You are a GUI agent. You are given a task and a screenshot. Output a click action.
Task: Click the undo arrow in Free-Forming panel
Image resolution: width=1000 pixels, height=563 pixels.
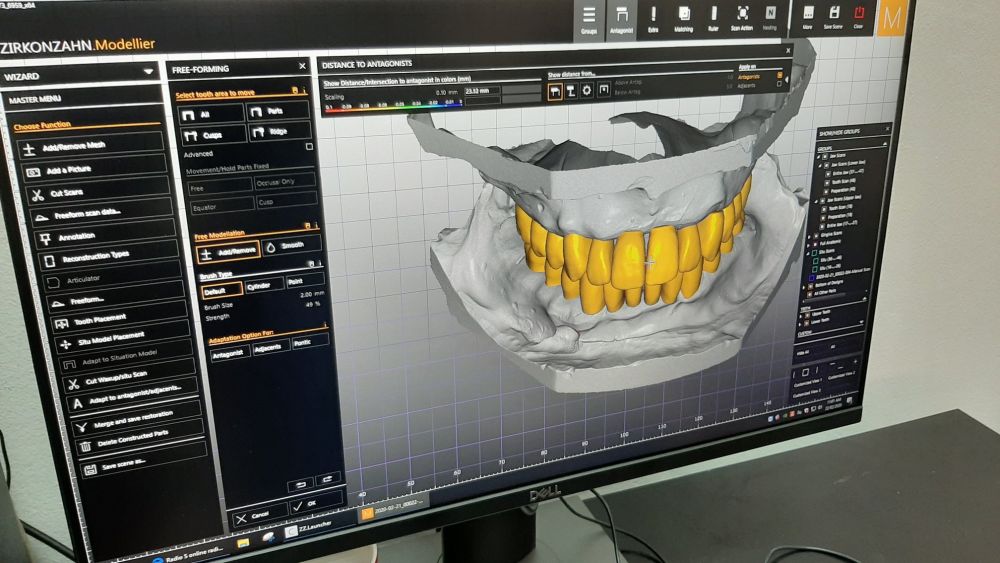(x=300, y=485)
